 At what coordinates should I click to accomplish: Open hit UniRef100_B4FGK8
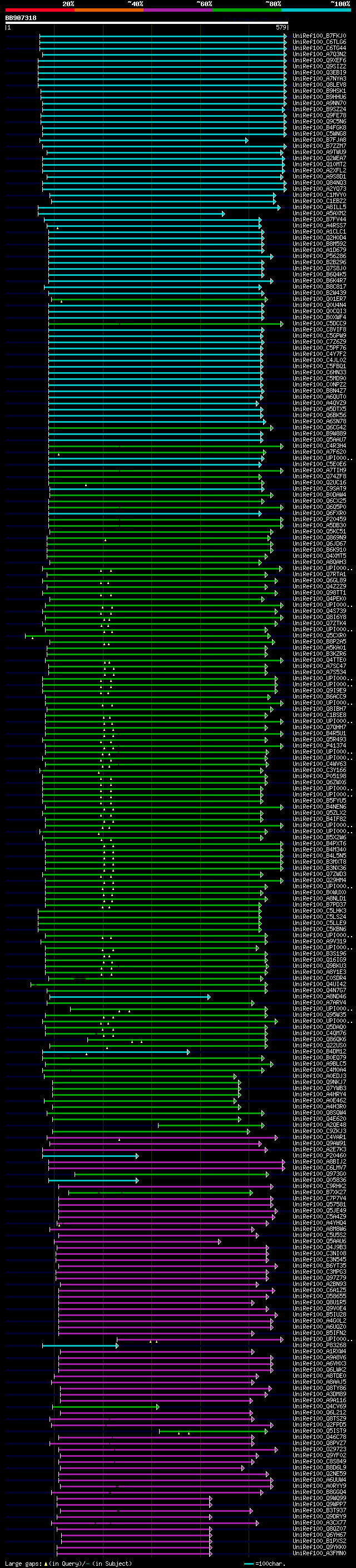pyautogui.click(x=319, y=128)
